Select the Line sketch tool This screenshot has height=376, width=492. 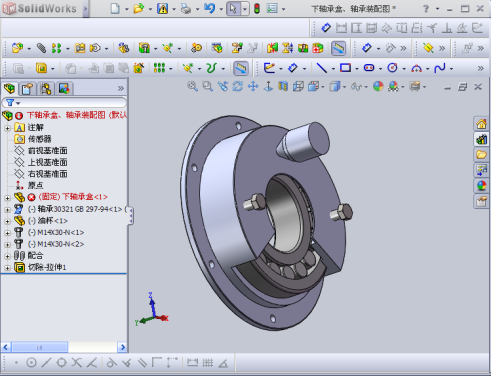pyautogui.click(x=321, y=68)
